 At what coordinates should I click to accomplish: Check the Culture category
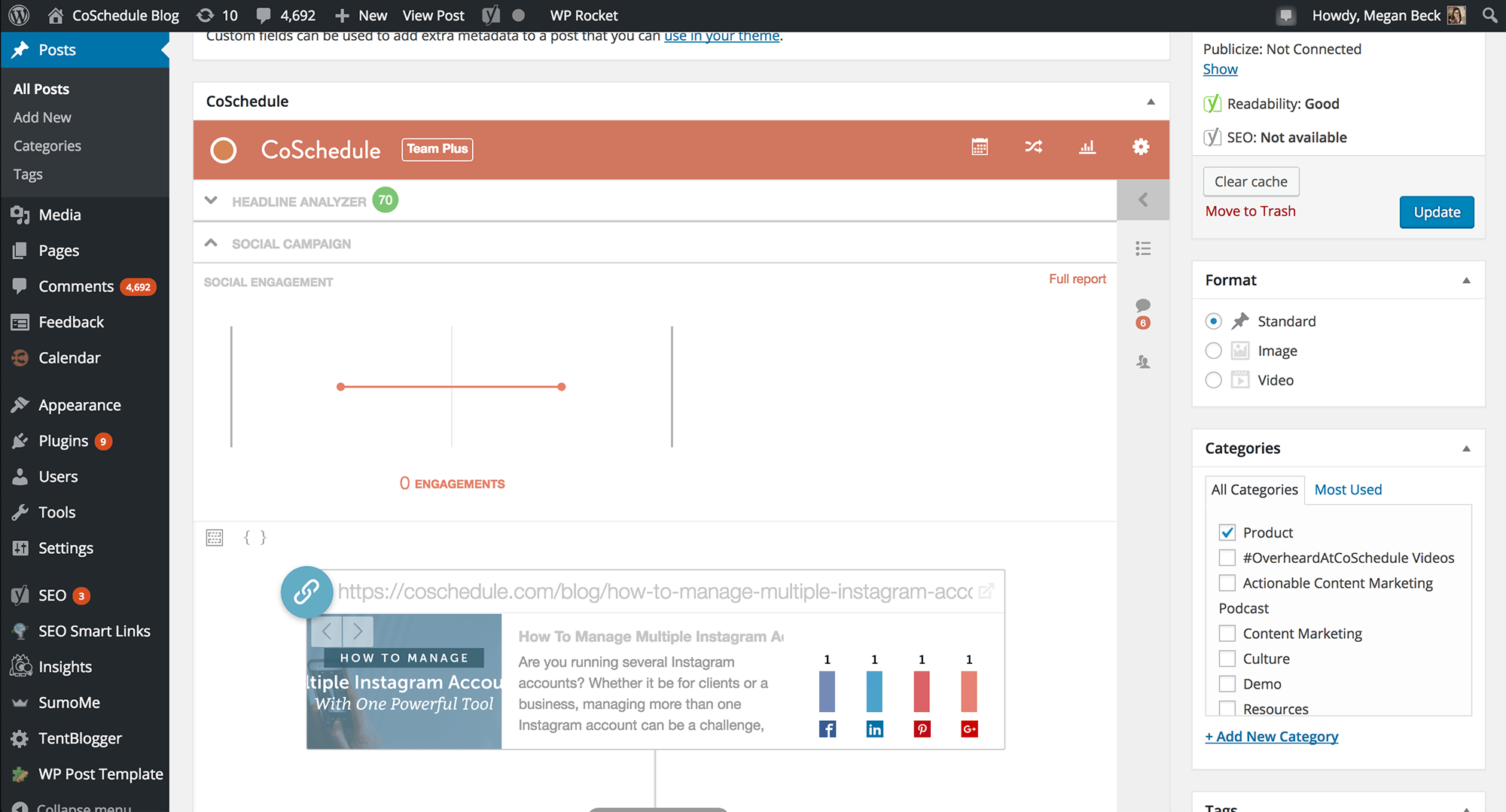coord(1227,658)
